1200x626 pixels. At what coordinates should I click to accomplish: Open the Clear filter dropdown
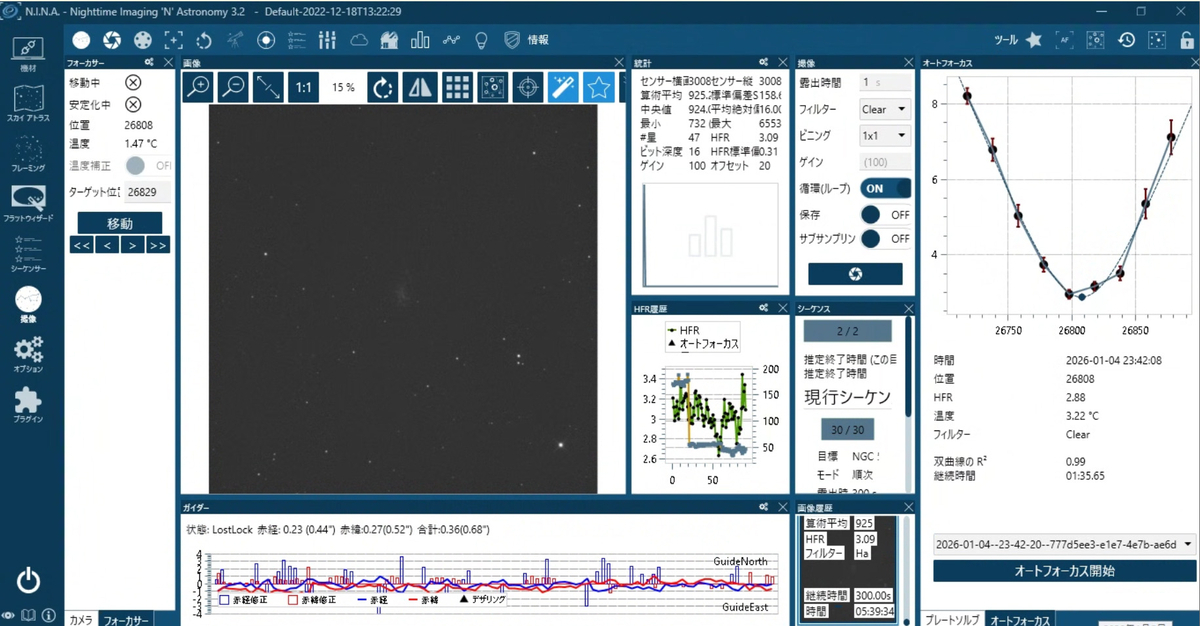pos(885,109)
